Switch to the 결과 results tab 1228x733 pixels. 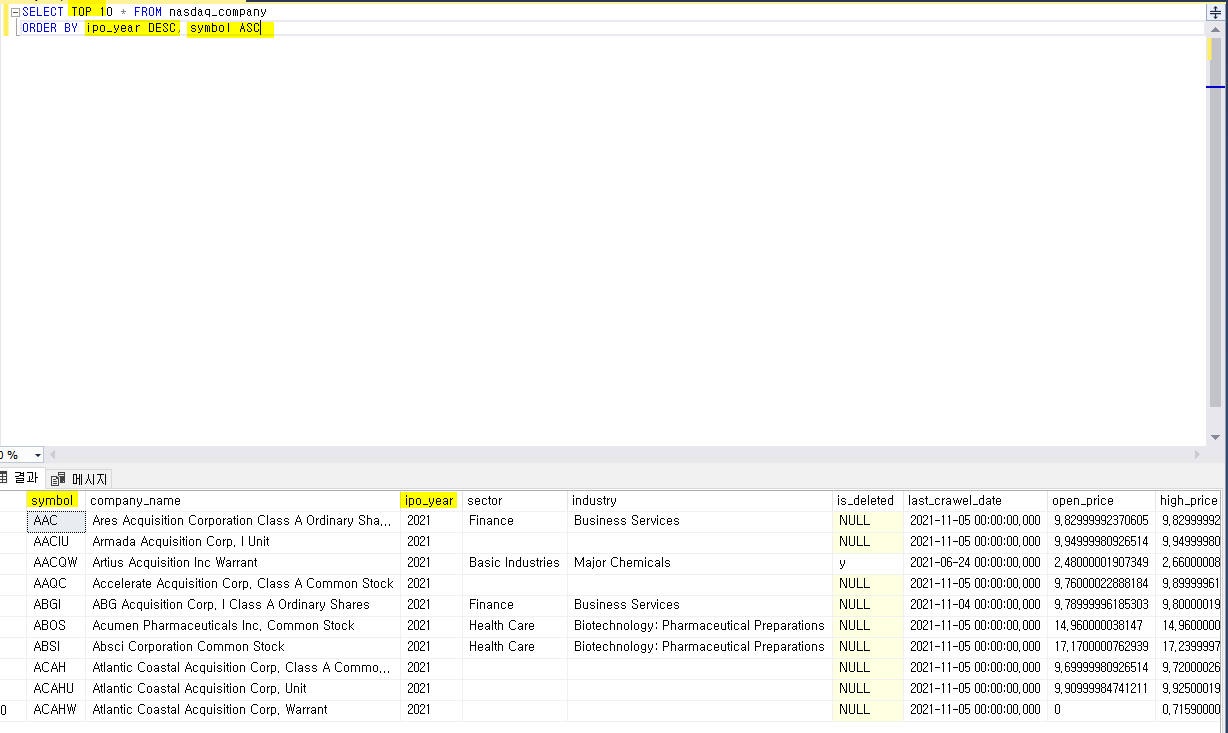pos(20,479)
